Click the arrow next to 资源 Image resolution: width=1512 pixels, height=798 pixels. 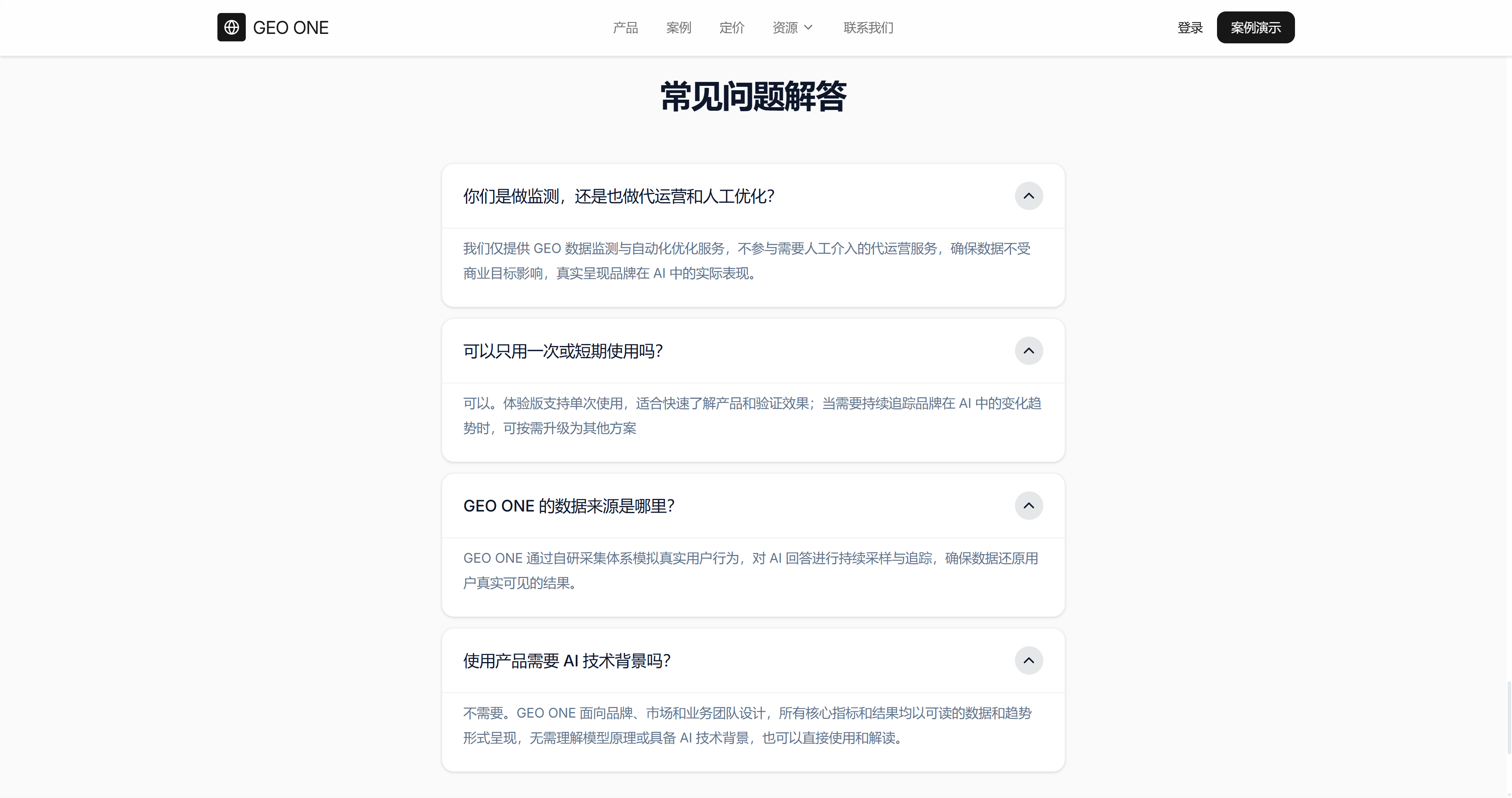pyautogui.click(x=808, y=28)
